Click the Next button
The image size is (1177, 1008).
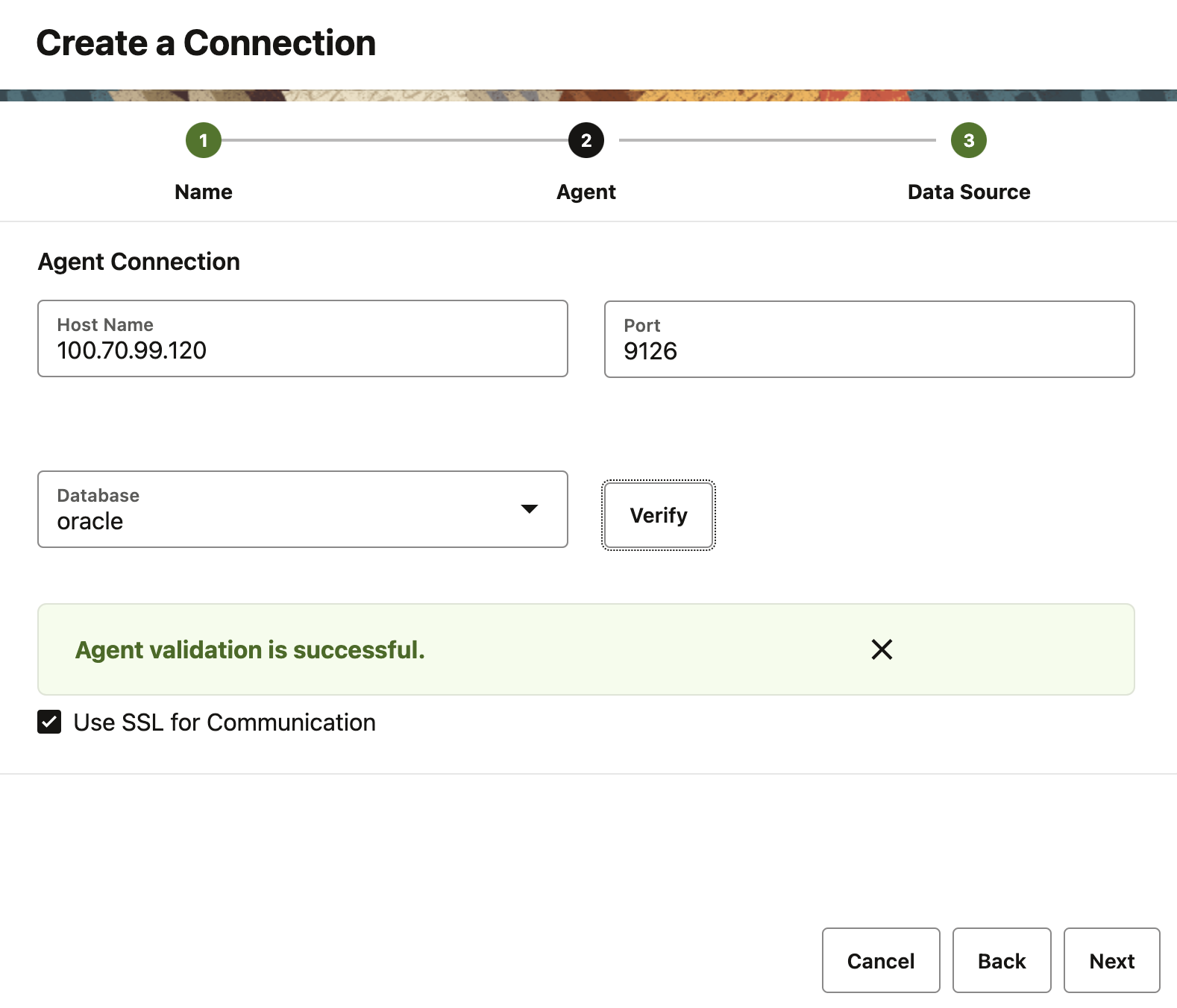tap(1111, 960)
